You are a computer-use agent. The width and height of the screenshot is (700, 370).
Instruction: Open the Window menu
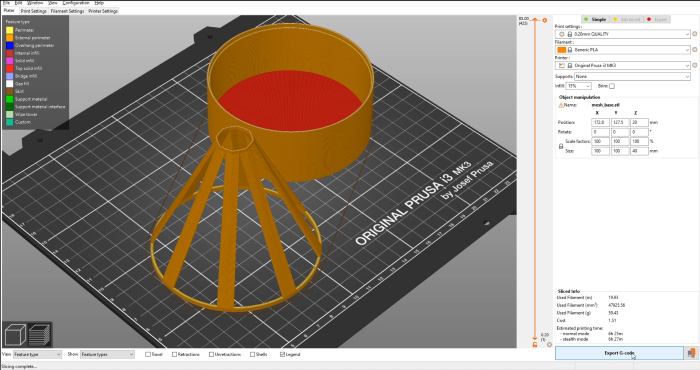pyautogui.click(x=35, y=3)
